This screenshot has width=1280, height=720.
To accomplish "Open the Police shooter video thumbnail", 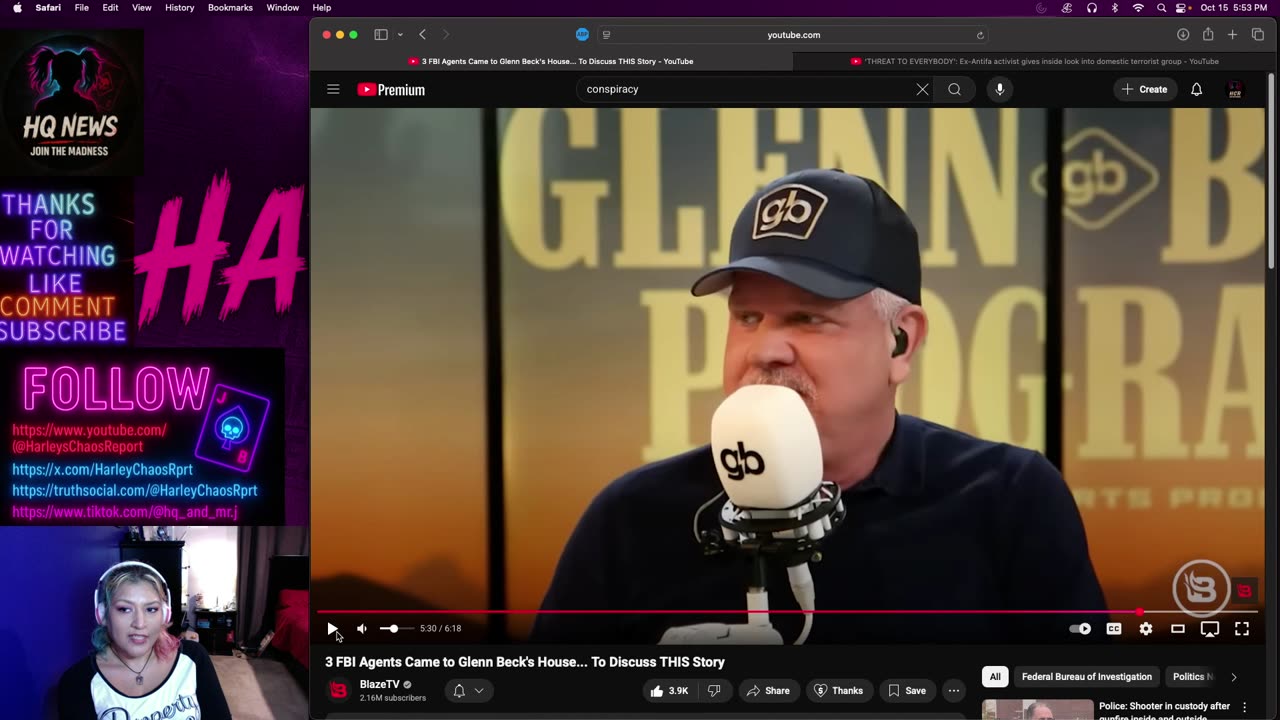I will (1037, 709).
